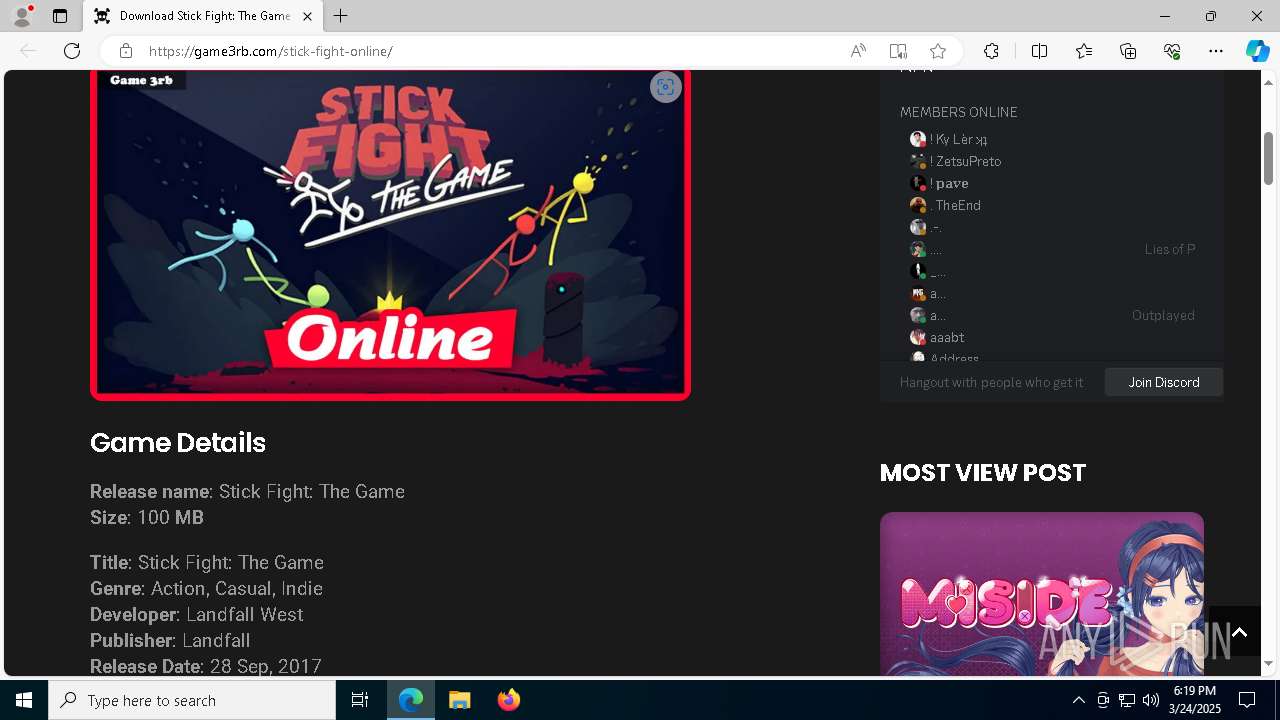This screenshot has height=720, width=1280.
Task: Click MEMBERS ONLINE heading
Action: (x=958, y=112)
